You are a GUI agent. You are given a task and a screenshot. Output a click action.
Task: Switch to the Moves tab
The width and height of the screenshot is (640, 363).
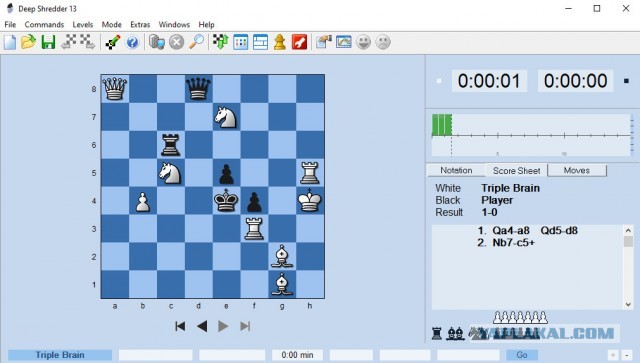coord(577,171)
